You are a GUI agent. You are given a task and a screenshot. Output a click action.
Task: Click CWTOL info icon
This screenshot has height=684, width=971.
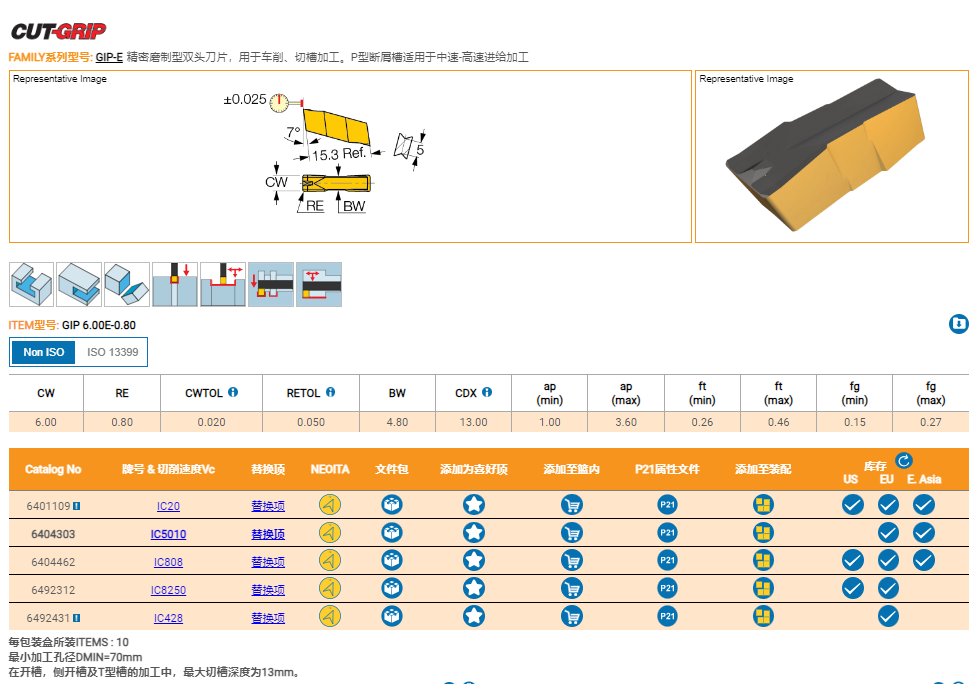233,393
